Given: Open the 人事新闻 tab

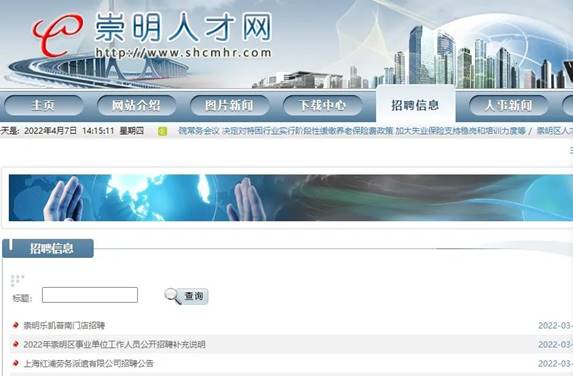Looking at the screenshot, I should point(508,106).
